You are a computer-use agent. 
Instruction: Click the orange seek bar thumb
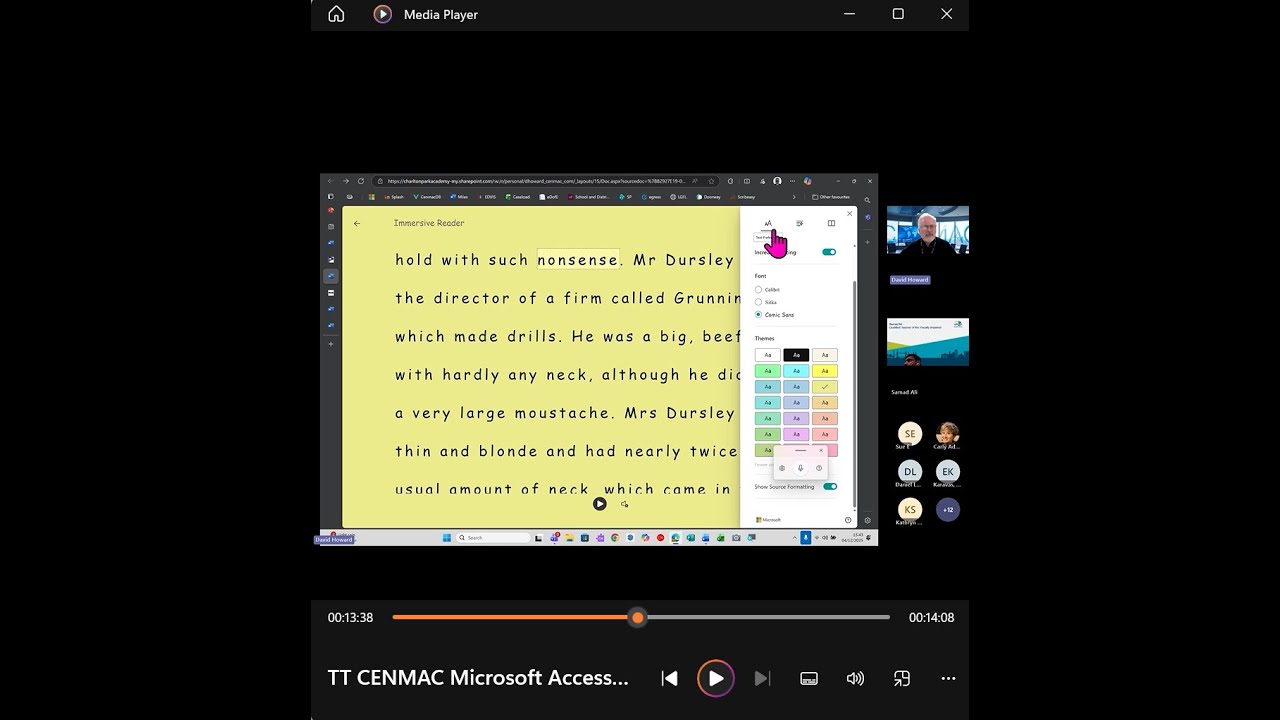pos(637,617)
